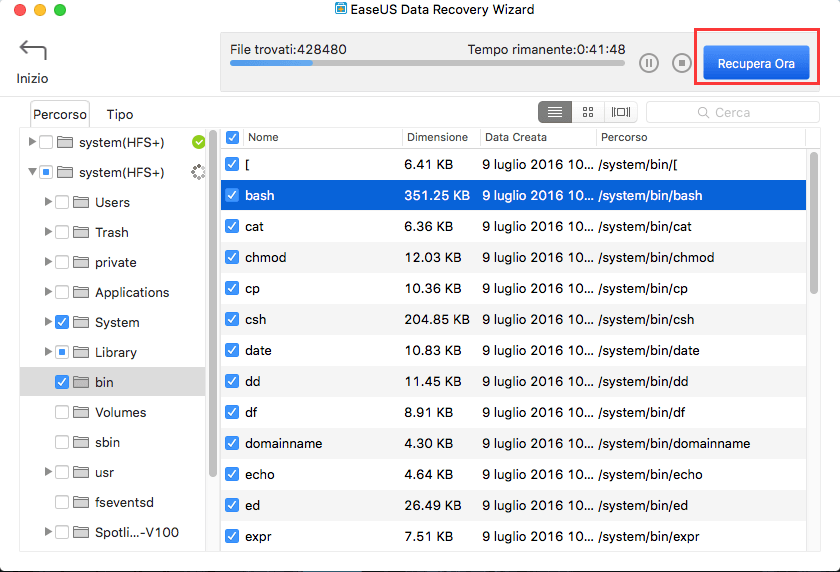Viewport: 840px width, 572px height.
Task: Click the /system/bin/date path cell
Action: click(x=649, y=350)
